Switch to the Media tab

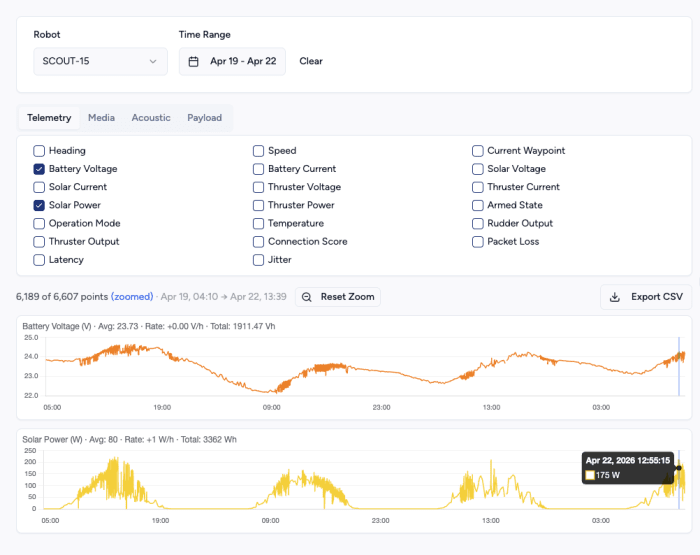tap(101, 118)
